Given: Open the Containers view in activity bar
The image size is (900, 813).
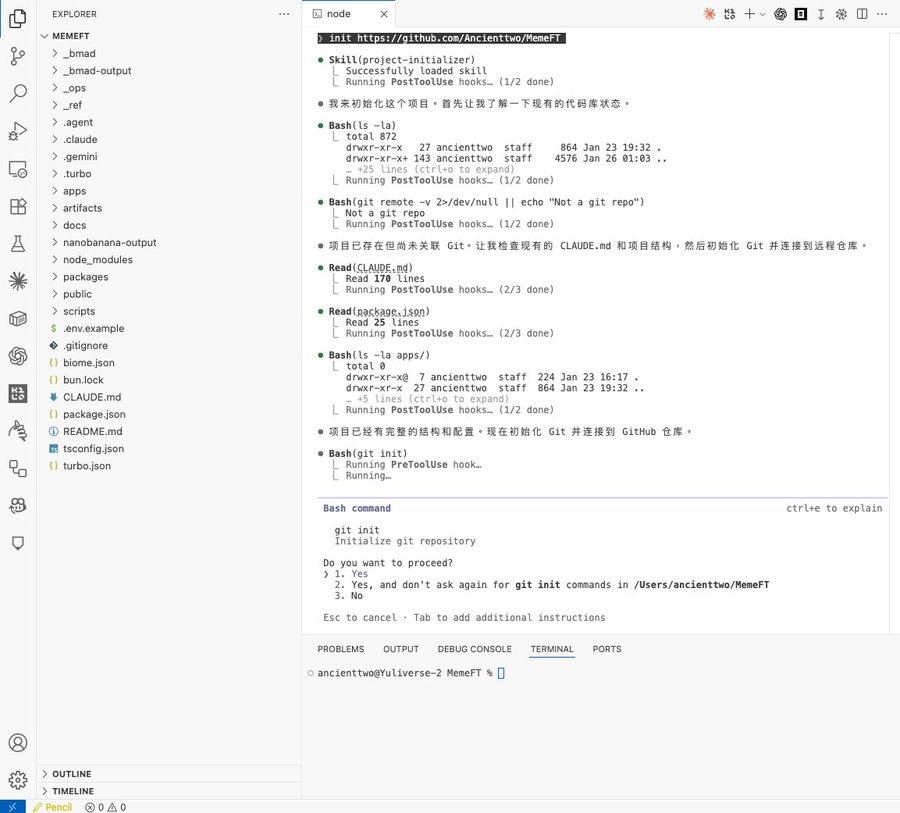Looking at the screenshot, I should click(18, 318).
